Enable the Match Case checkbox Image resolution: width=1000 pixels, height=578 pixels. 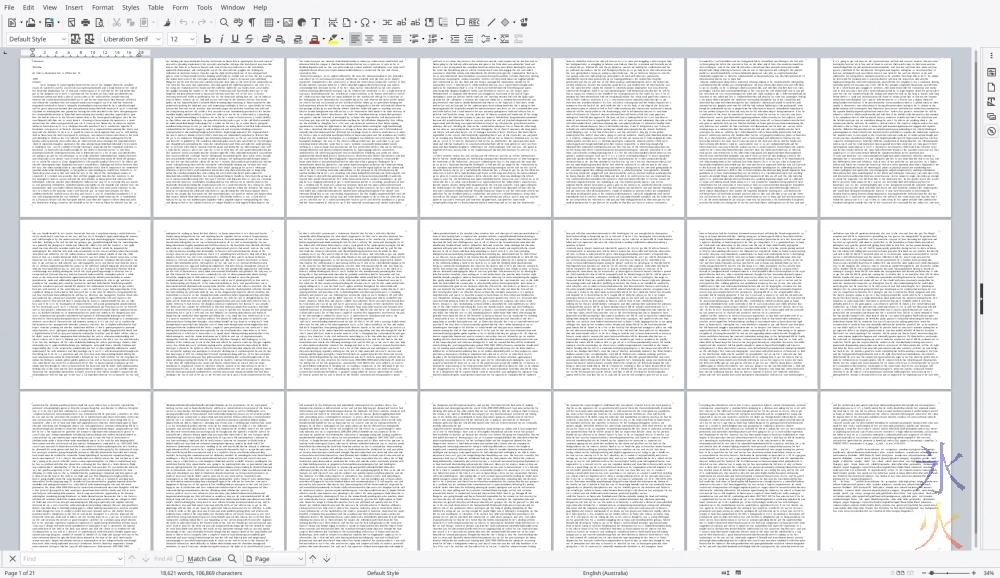(180, 559)
